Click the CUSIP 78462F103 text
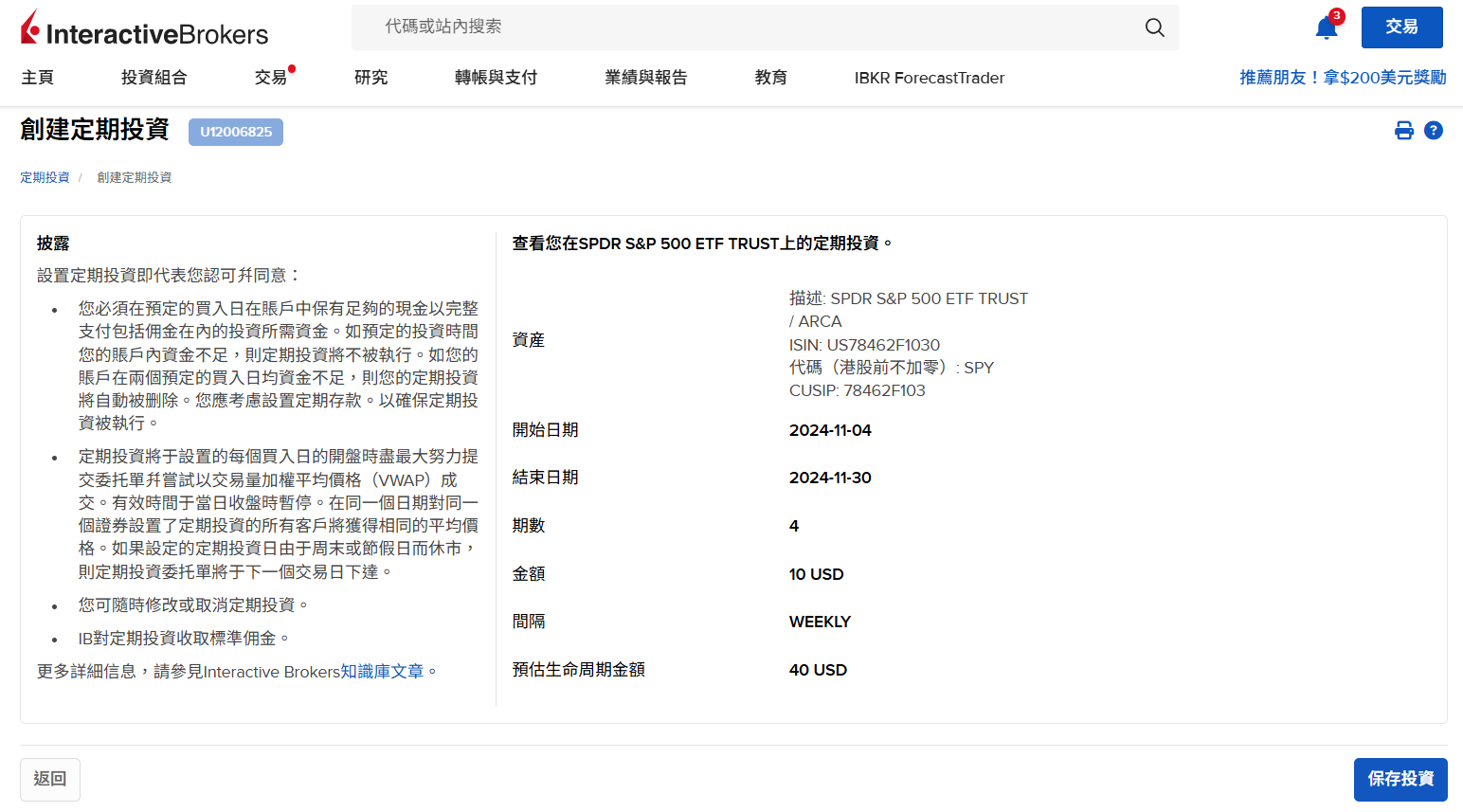Screen dimensions: 1463x812 point(858,390)
